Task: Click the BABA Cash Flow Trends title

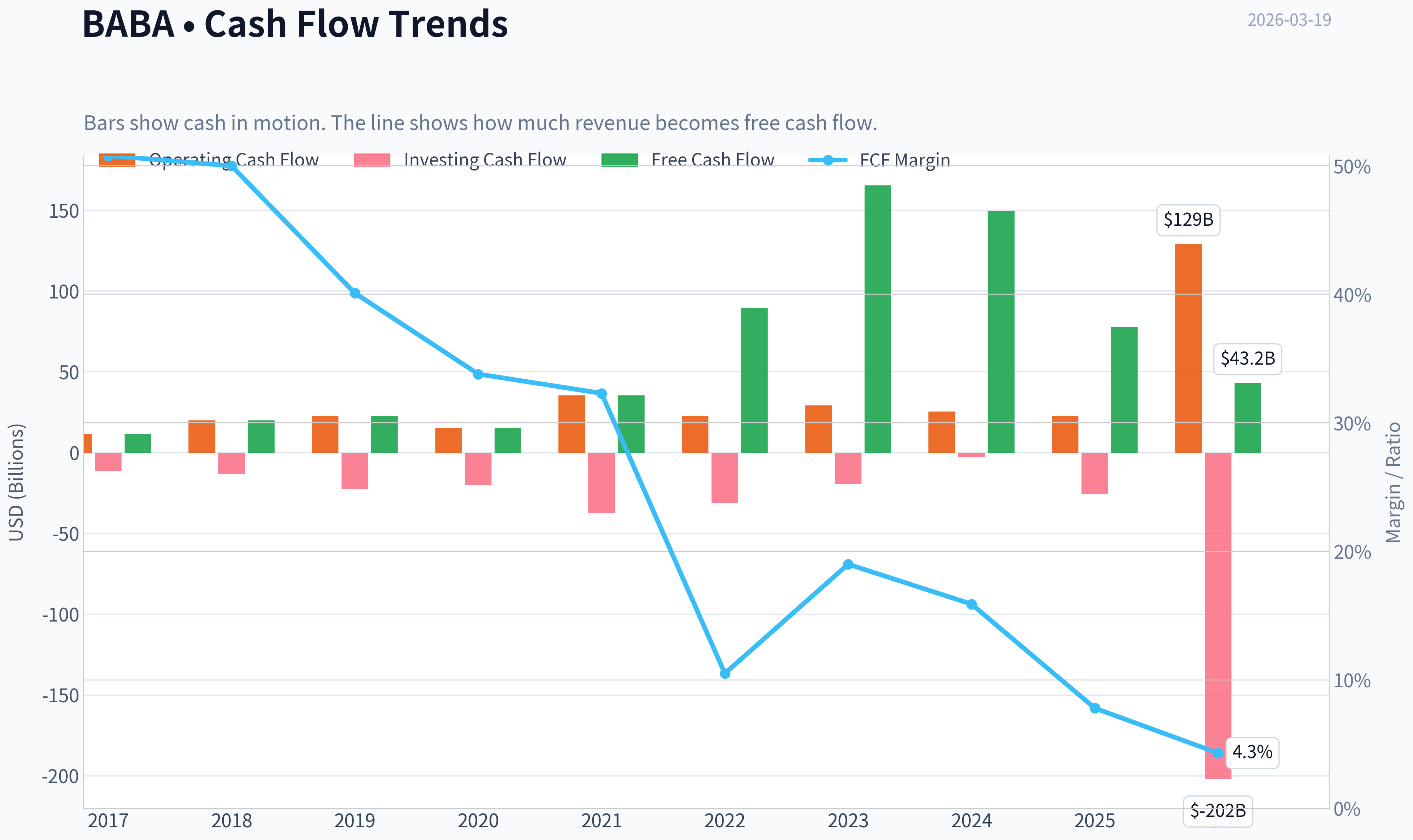Action: tap(295, 24)
